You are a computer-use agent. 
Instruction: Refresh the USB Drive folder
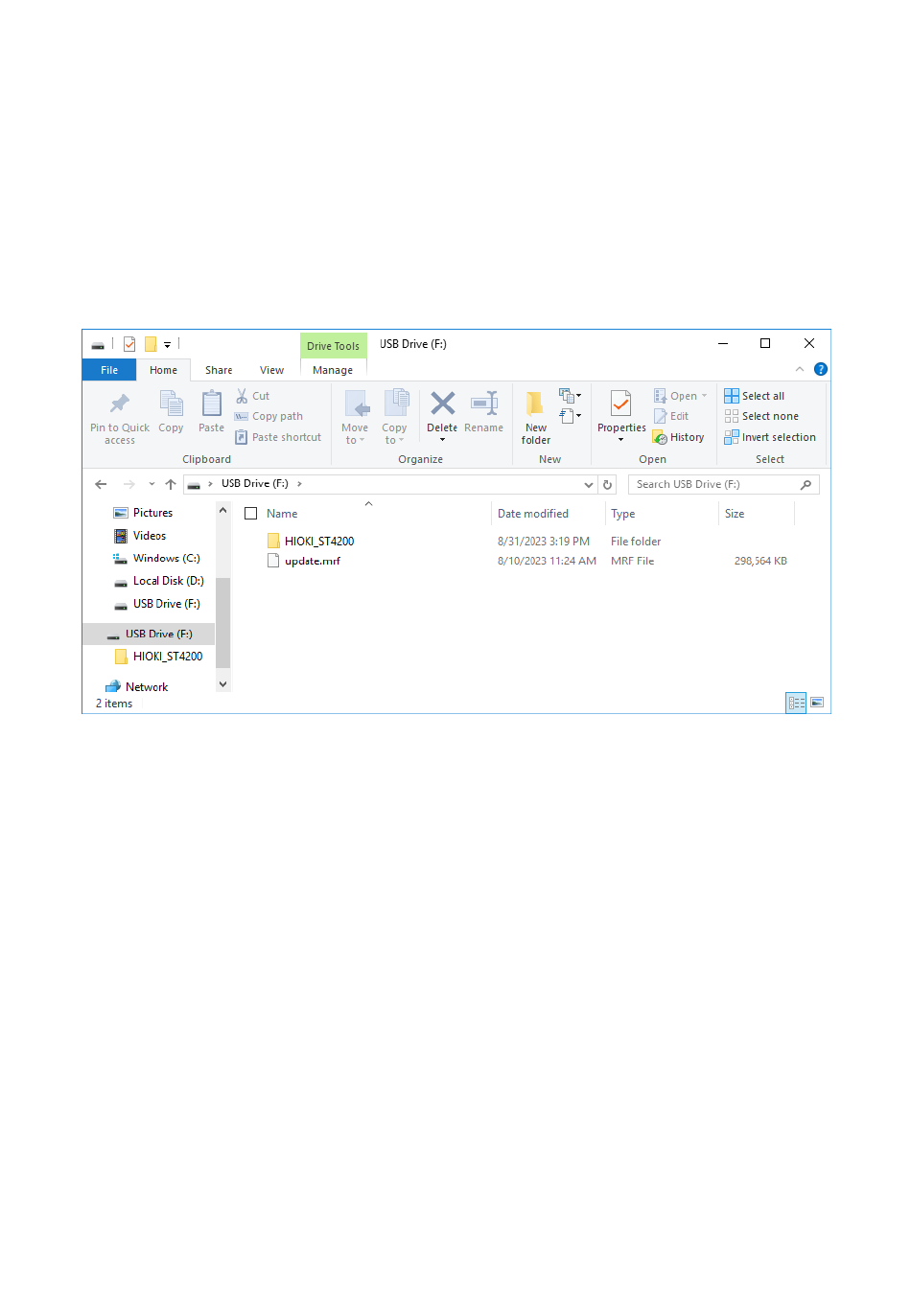click(608, 484)
